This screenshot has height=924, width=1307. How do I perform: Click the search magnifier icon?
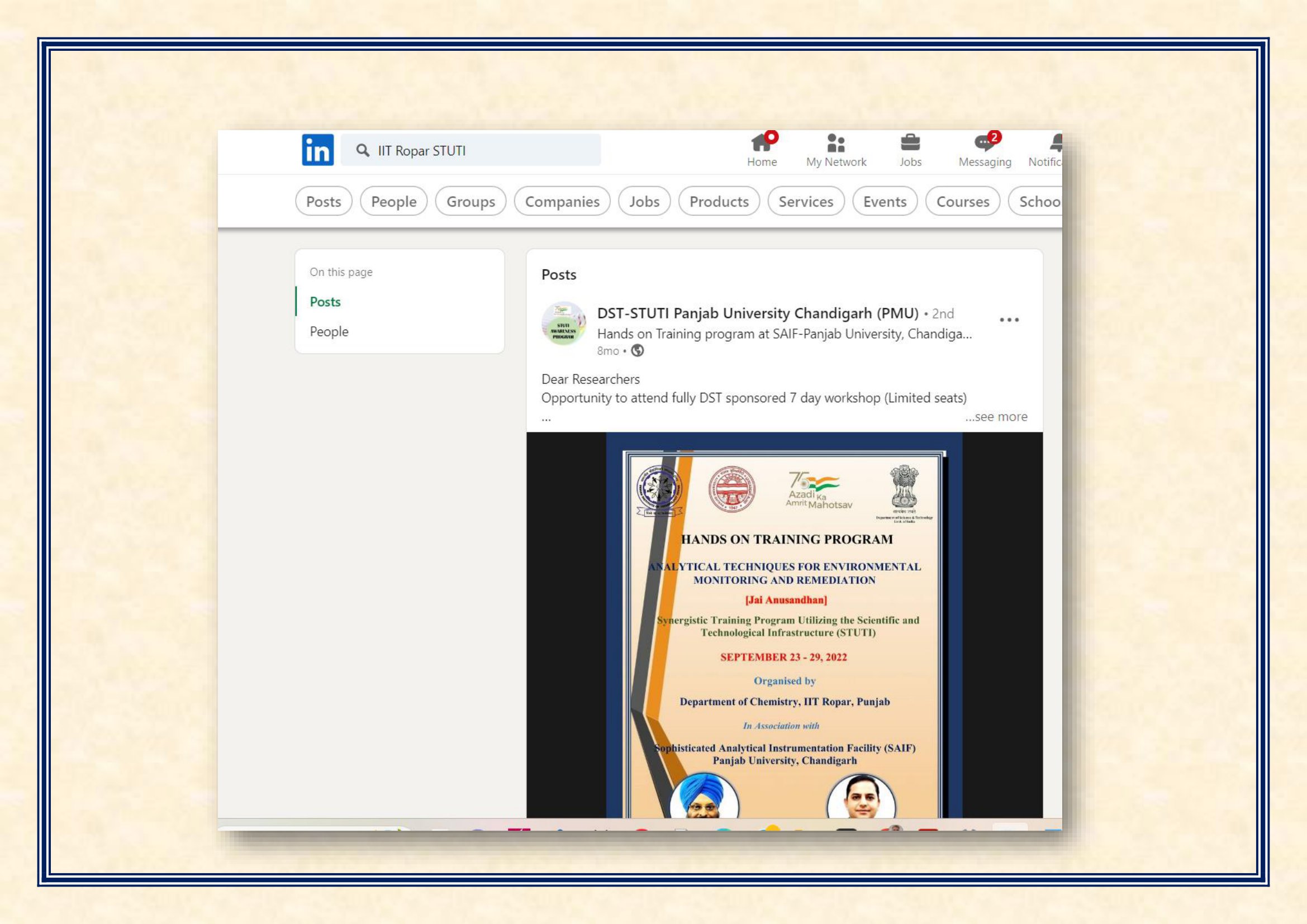click(363, 150)
